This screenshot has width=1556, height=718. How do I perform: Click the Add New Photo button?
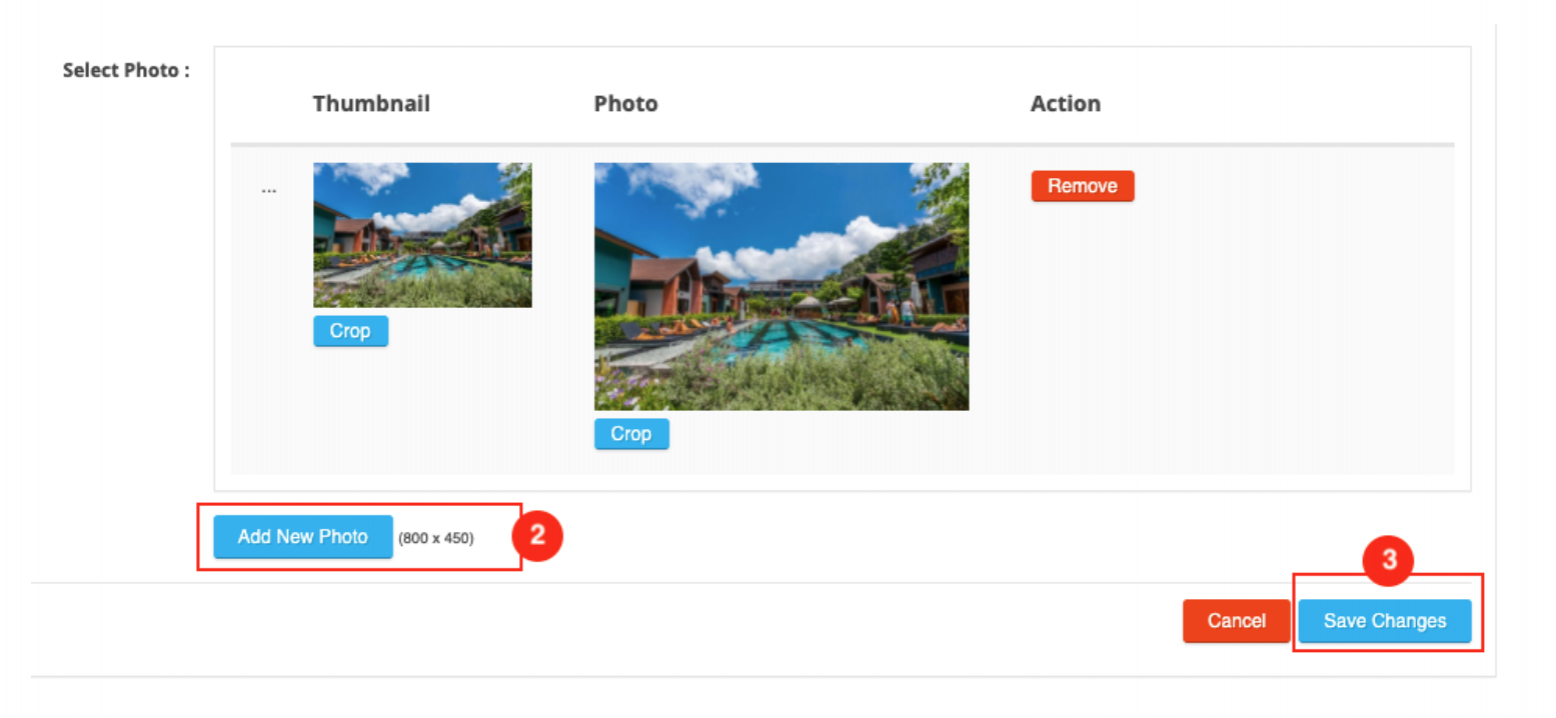[302, 537]
